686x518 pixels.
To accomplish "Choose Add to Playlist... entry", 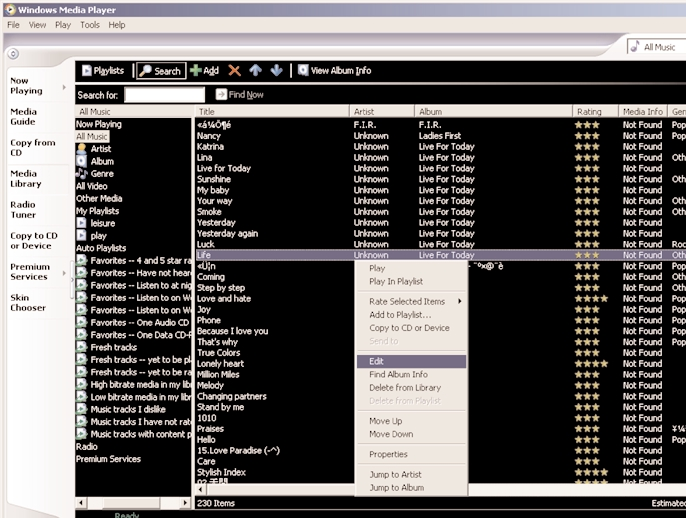I will pos(411,315).
